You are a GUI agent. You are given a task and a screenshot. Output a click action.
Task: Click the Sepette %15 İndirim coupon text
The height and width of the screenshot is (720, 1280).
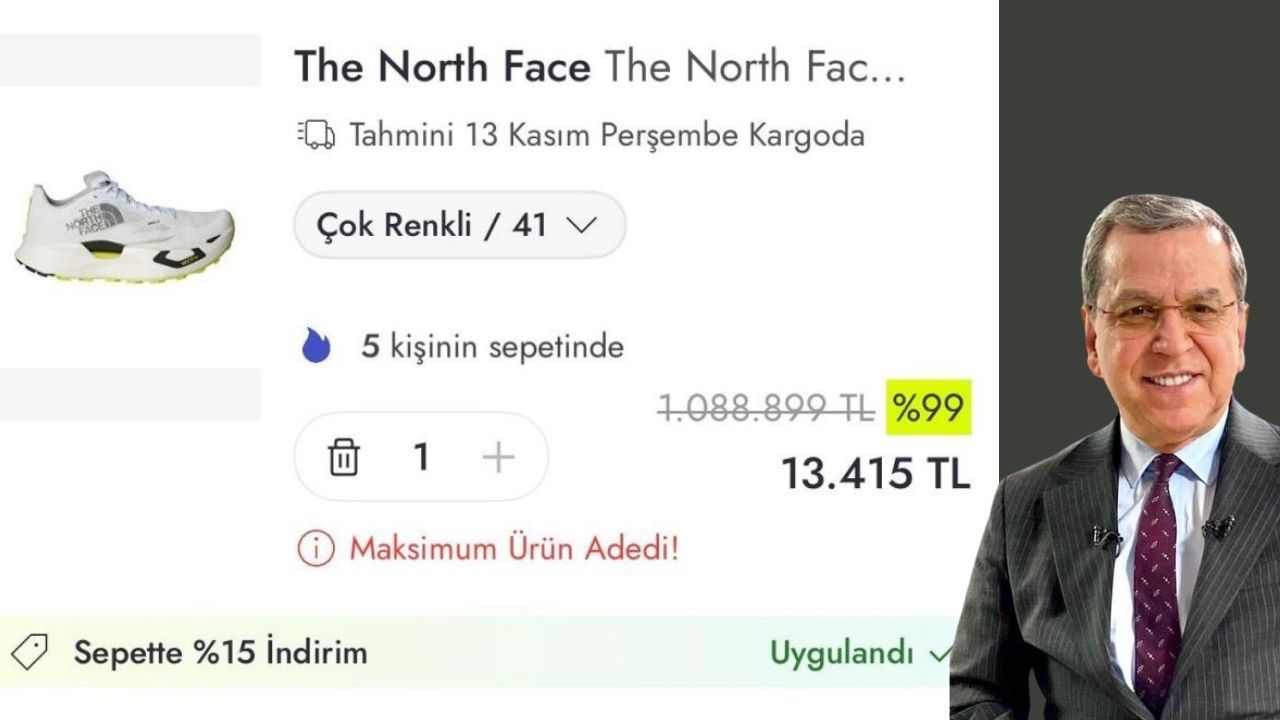(221, 653)
